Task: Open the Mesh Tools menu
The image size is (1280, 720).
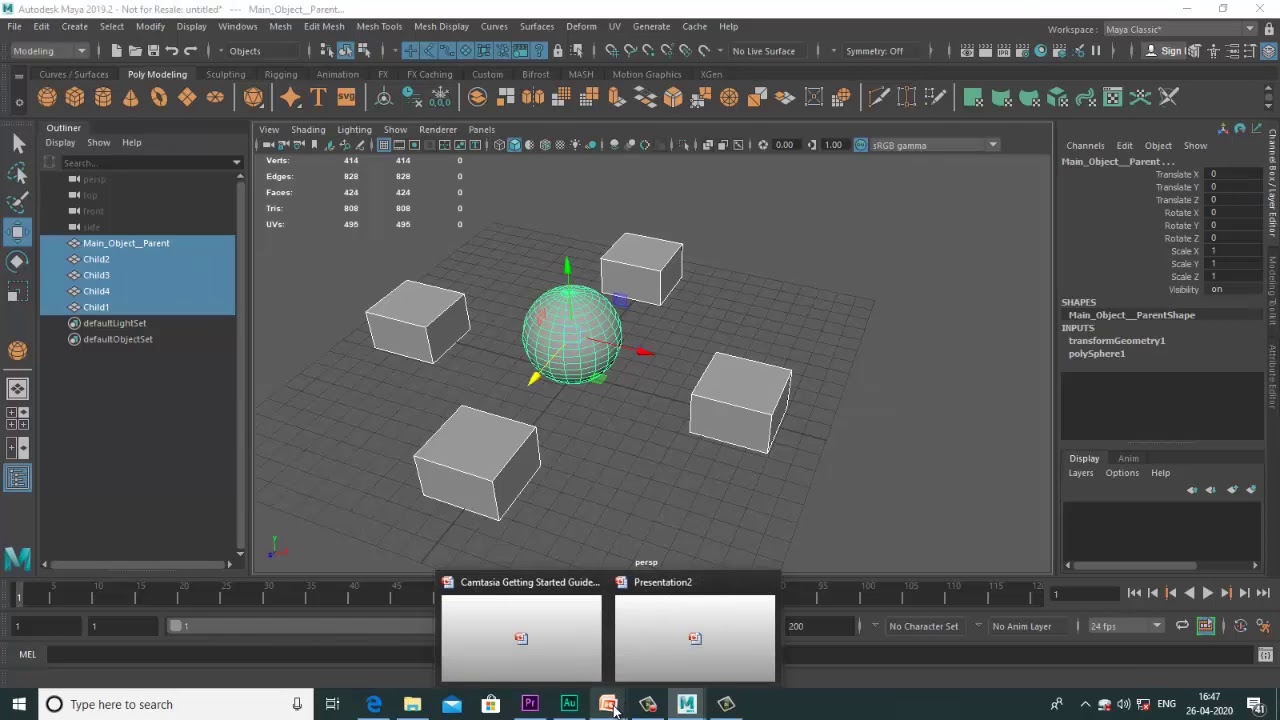Action: (x=379, y=26)
